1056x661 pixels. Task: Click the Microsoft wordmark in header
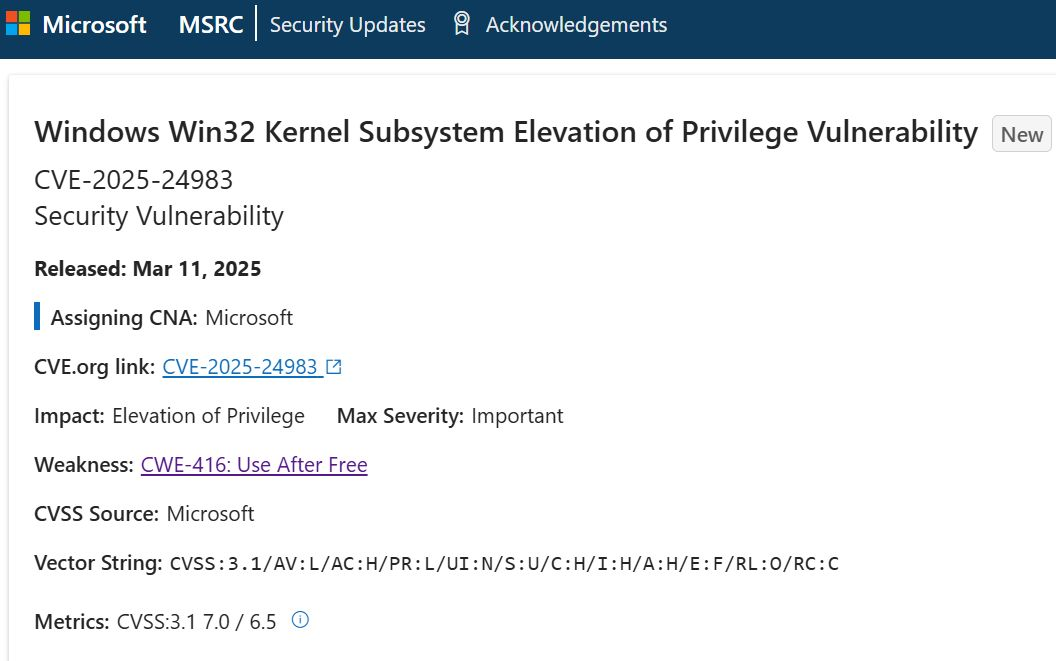point(95,25)
